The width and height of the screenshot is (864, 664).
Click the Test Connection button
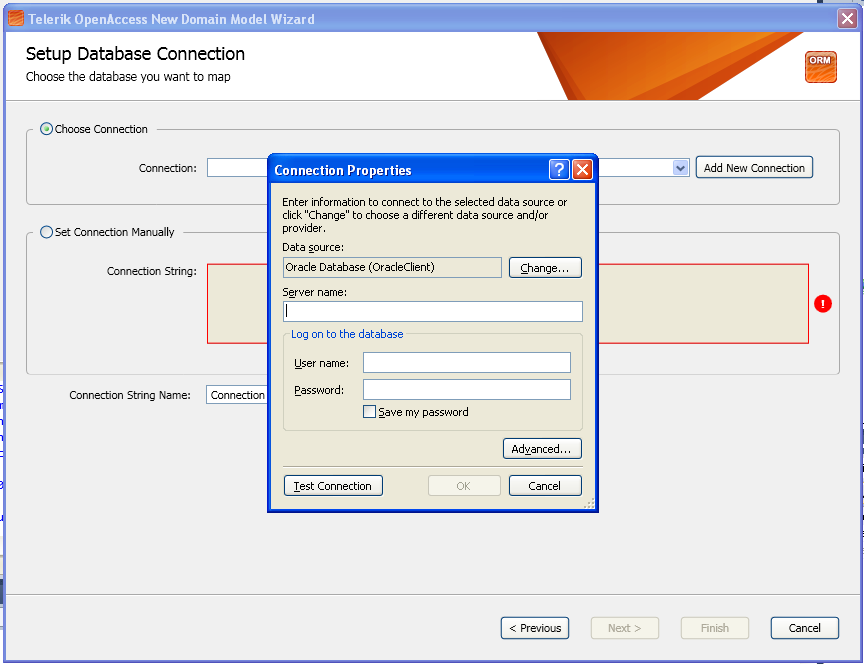coord(333,486)
